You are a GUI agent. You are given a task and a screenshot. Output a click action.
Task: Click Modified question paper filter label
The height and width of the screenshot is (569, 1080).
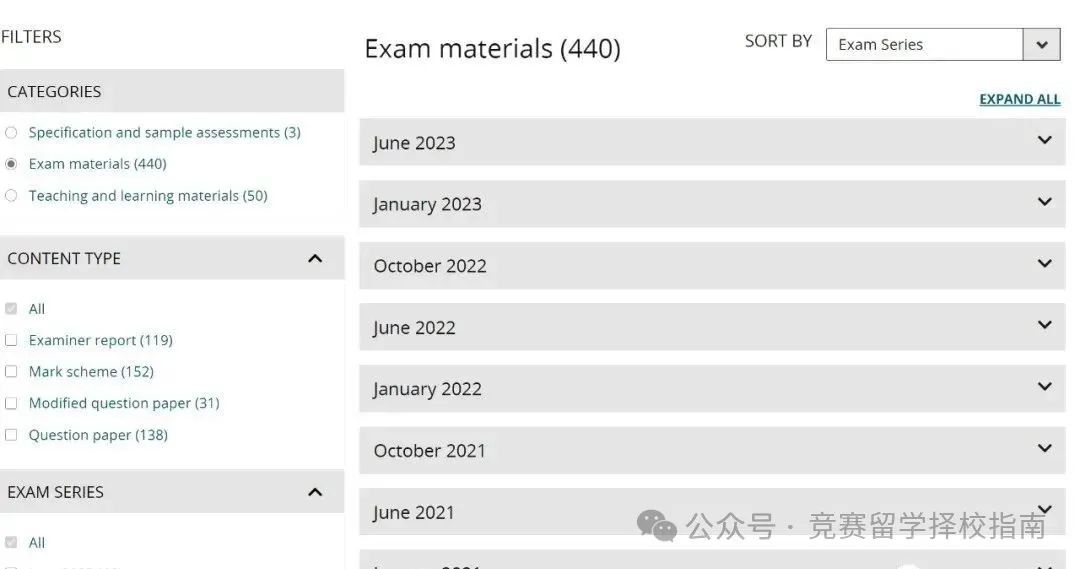[x=124, y=403]
